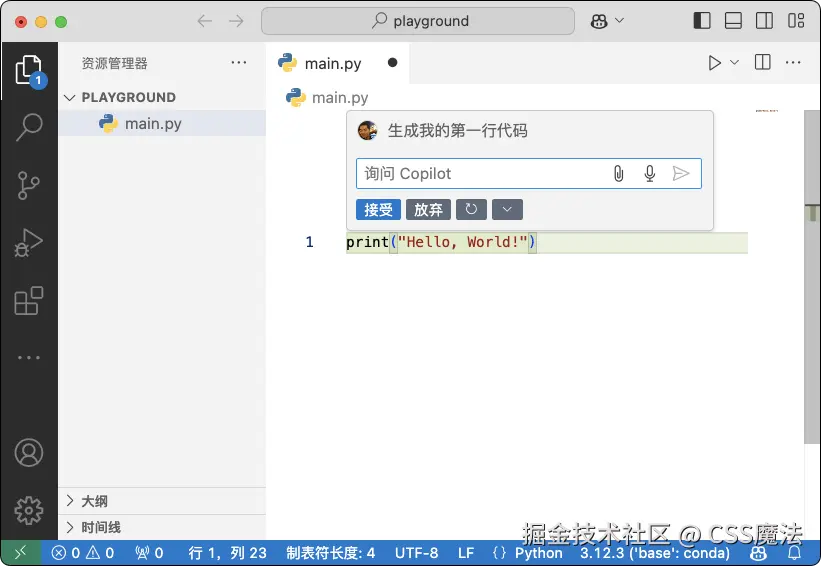Select the main.py editor tab
The image size is (821, 566).
(337, 63)
